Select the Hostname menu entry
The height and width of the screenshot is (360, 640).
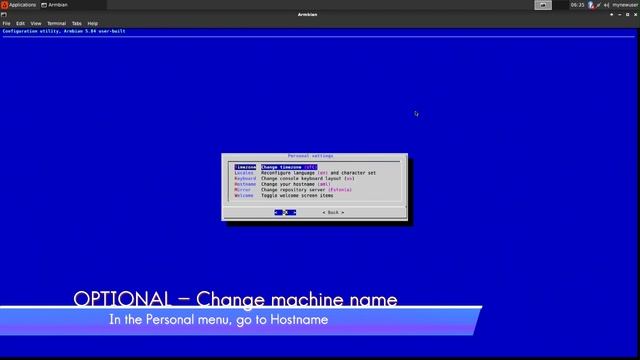[x=245, y=184]
